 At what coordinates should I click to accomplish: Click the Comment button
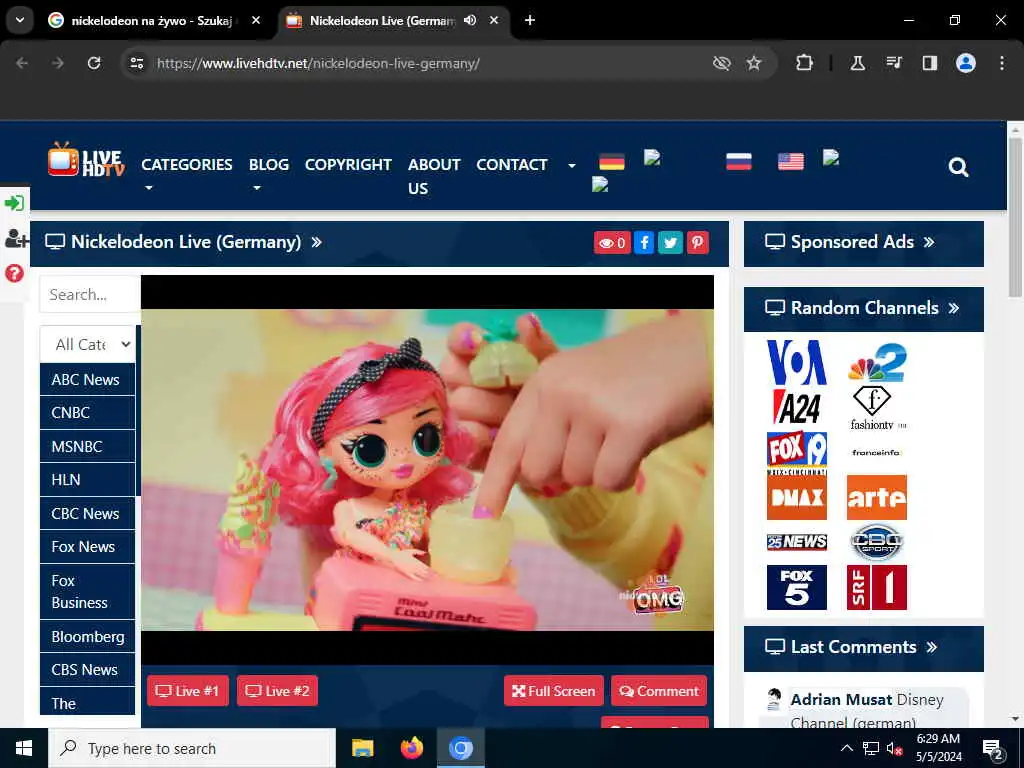(x=659, y=691)
